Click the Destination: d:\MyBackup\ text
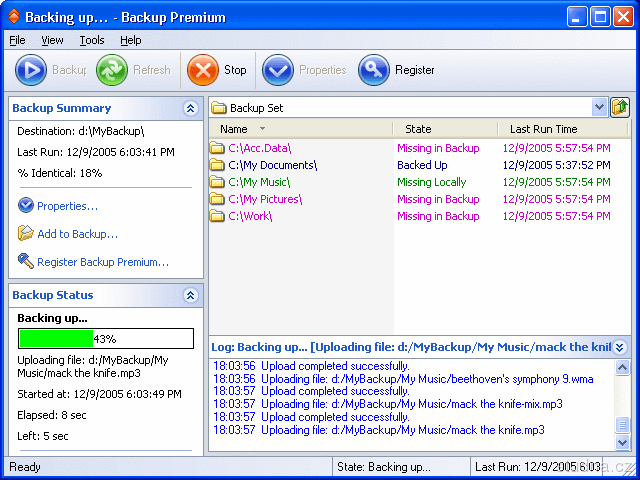Image resolution: width=640 pixels, height=480 pixels. click(81, 131)
